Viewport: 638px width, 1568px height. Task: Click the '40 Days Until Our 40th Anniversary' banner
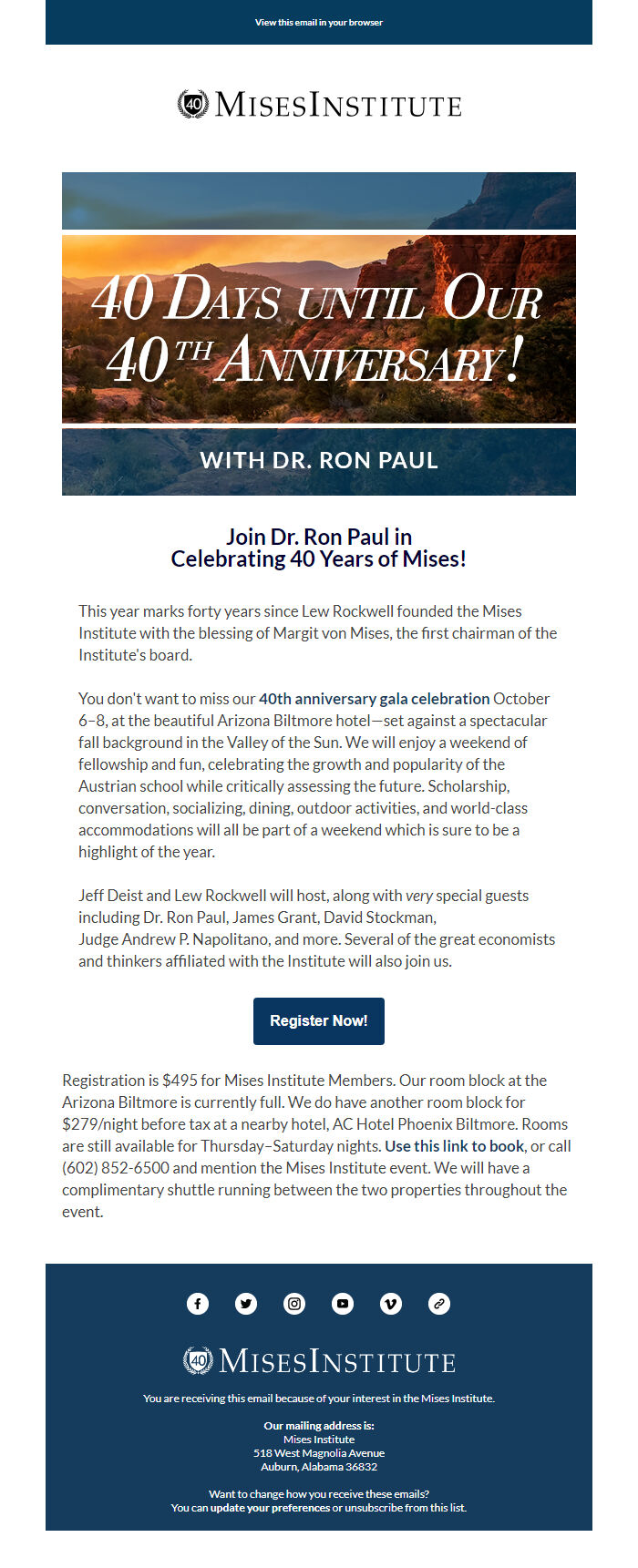[x=319, y=329]
